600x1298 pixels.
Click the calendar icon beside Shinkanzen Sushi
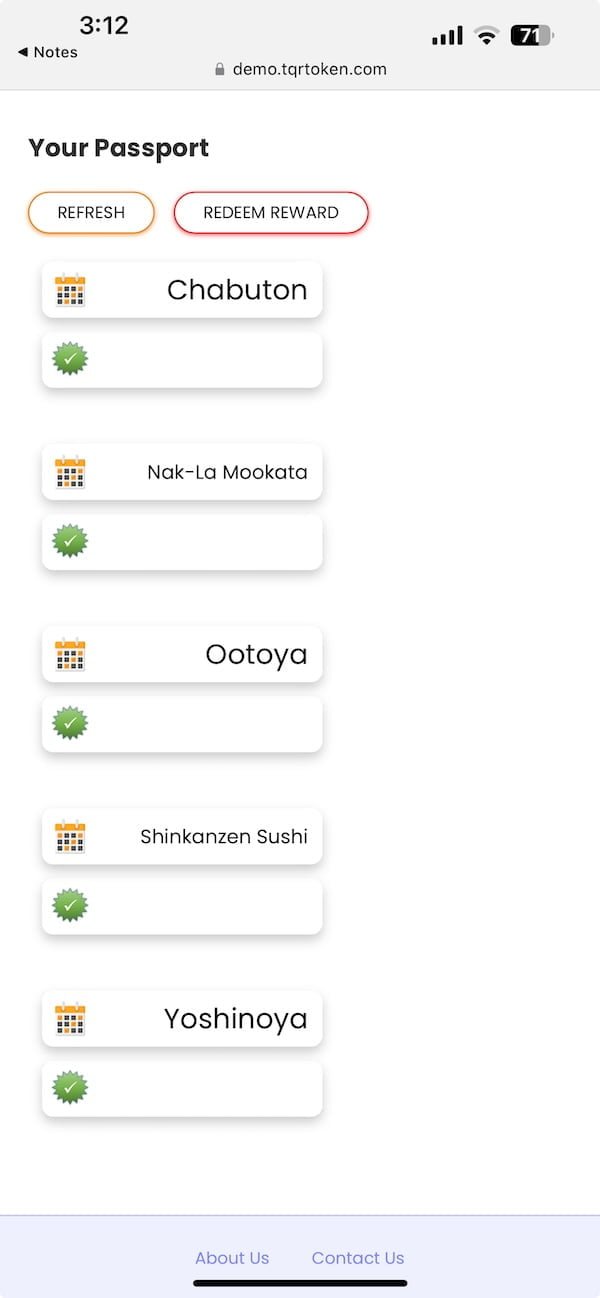[x=70, y=837]
